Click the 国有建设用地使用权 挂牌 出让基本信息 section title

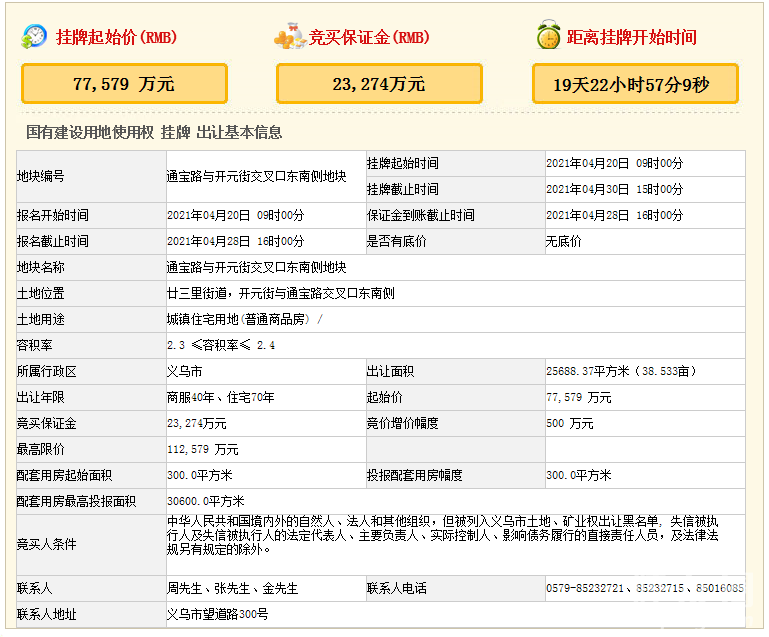pyautogui.click(x=154, y=132)
